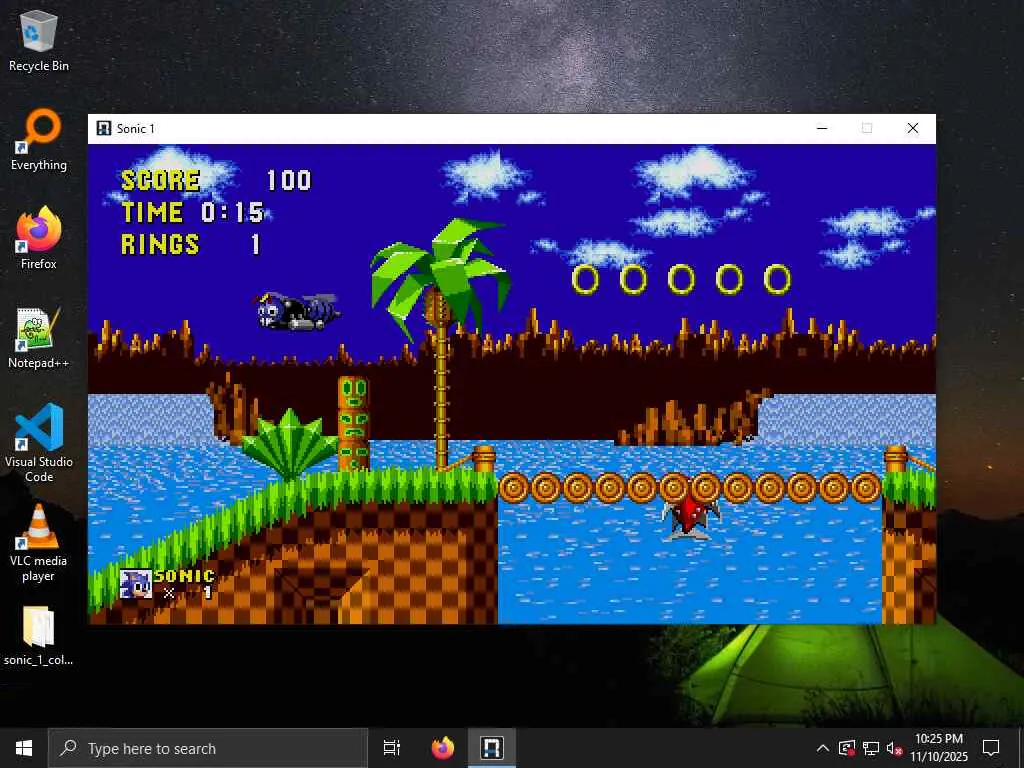The height and width of the screenshot is (768, 1024).
Task: Launch VLC media player shortcut
Action: point(39,543)
